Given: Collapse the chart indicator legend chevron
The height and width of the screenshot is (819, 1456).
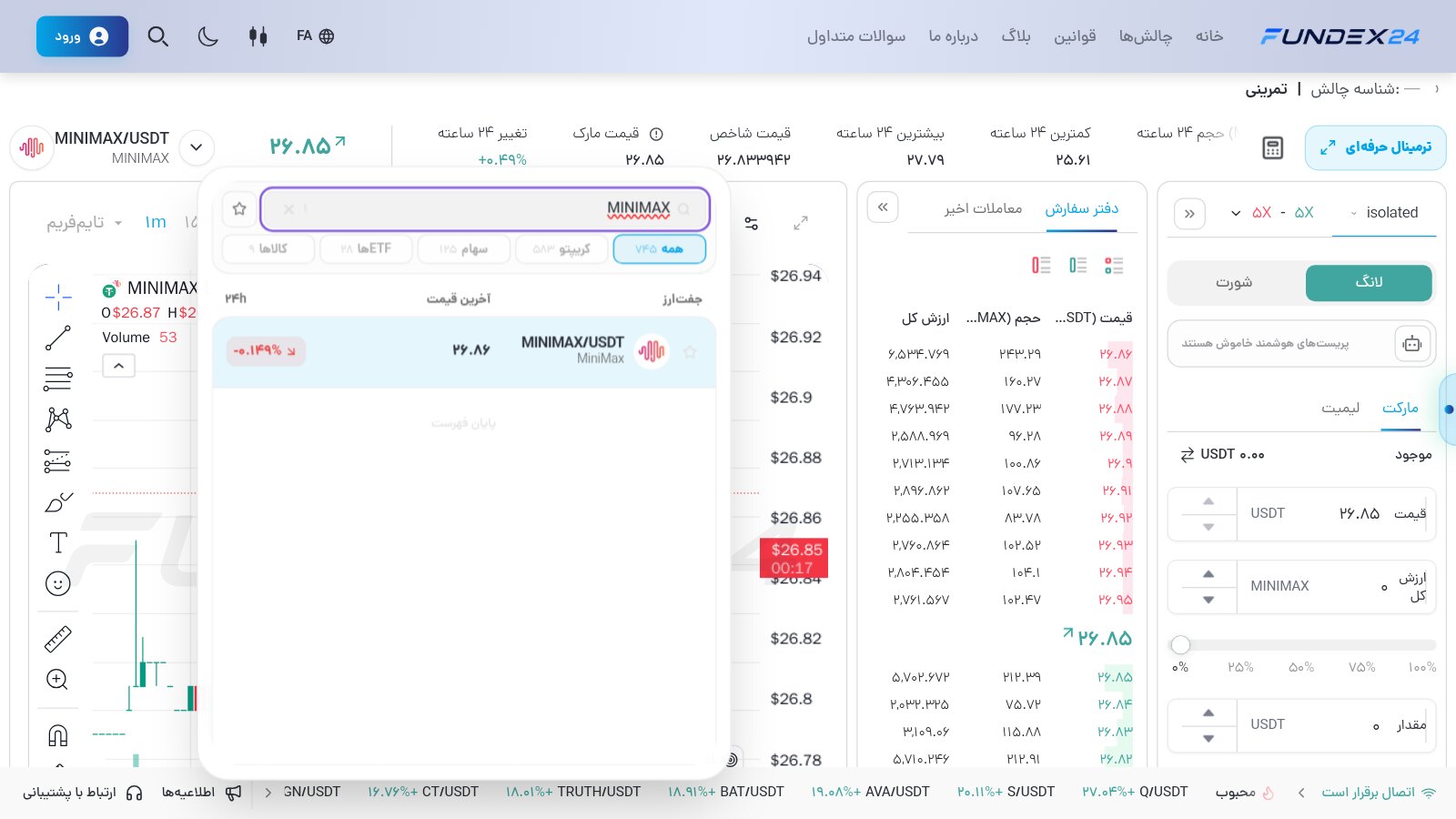Looking at the screenshot, I should tap(119, 366).
